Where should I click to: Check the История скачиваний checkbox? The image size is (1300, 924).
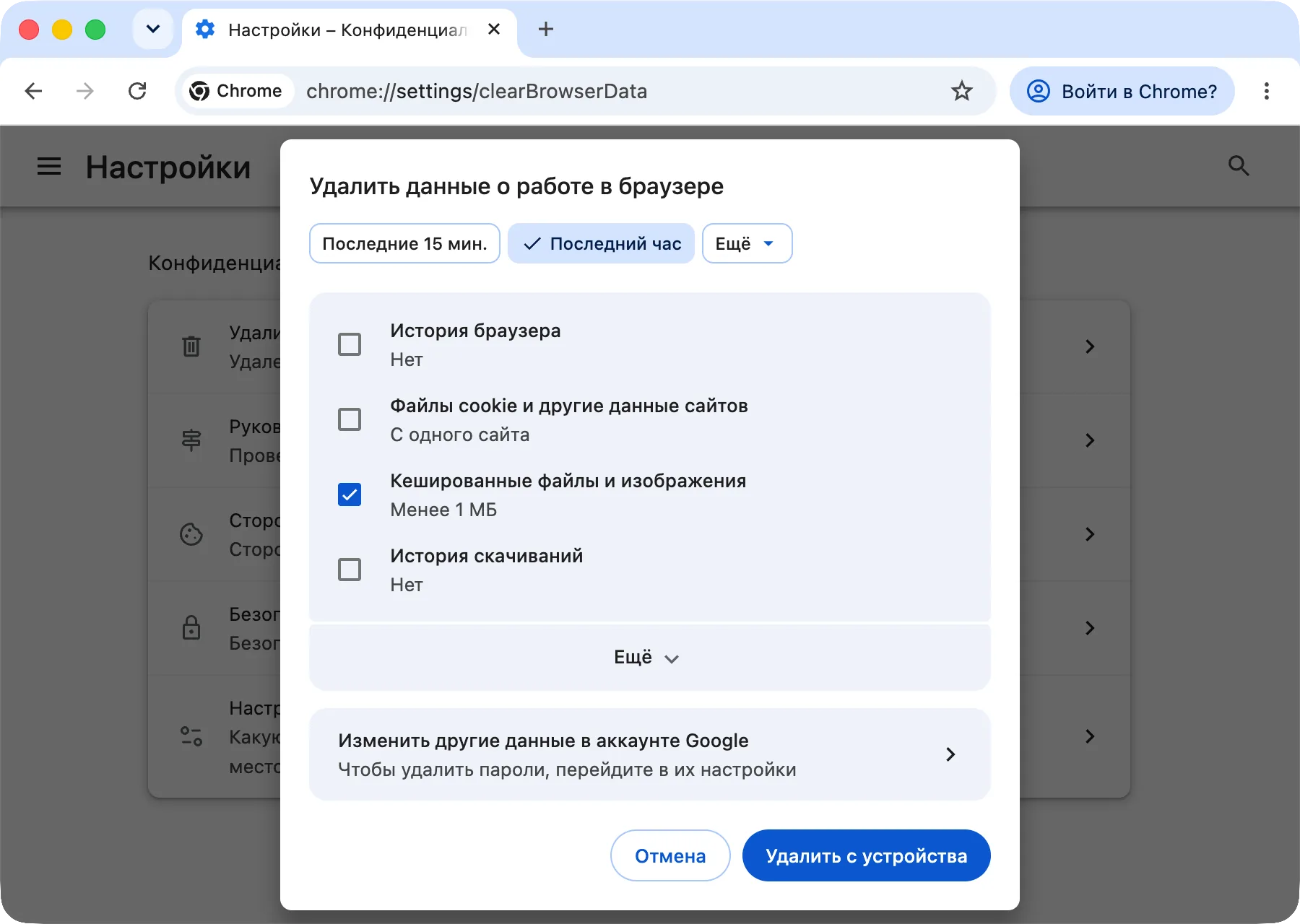pos(350,570)
